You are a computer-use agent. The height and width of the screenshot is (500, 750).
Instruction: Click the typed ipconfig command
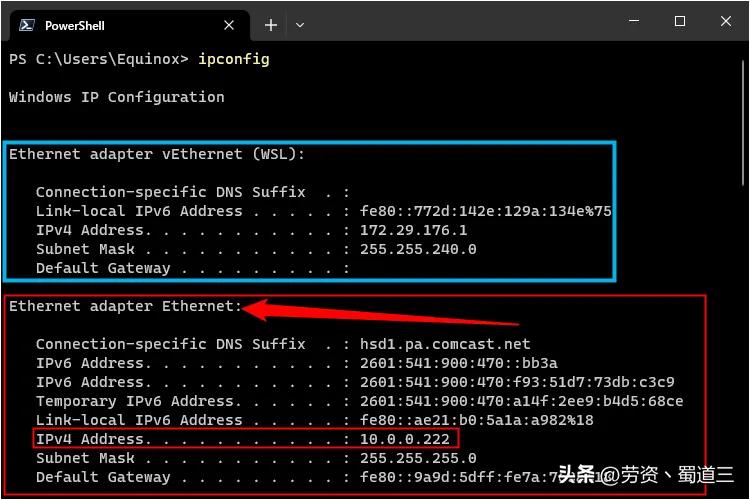point(233,59)
